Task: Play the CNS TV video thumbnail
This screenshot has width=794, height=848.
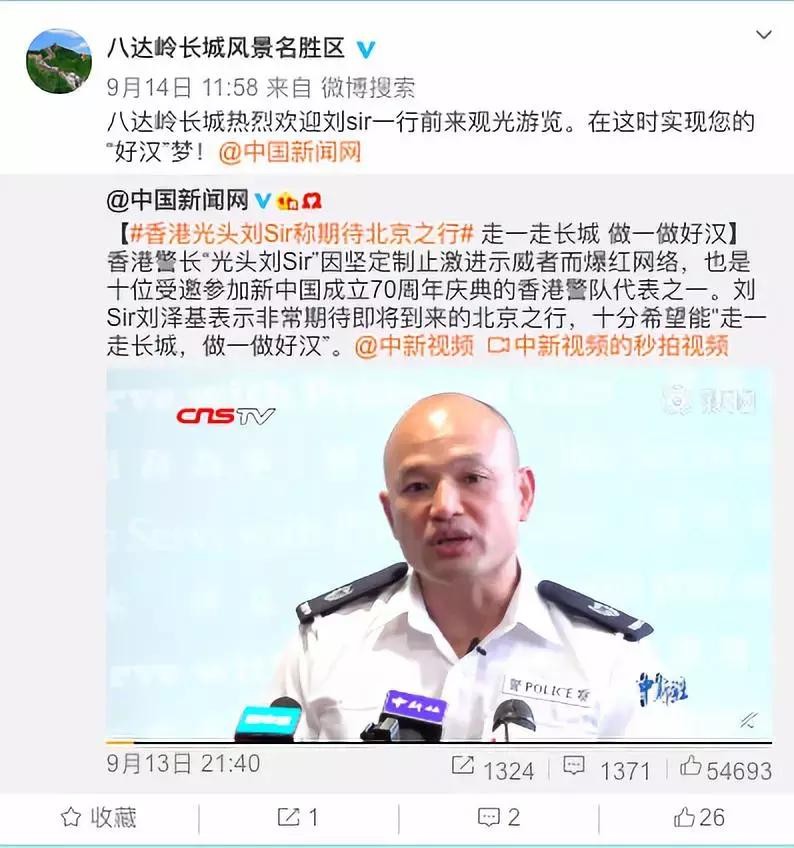Action: [x=439, y=553]
